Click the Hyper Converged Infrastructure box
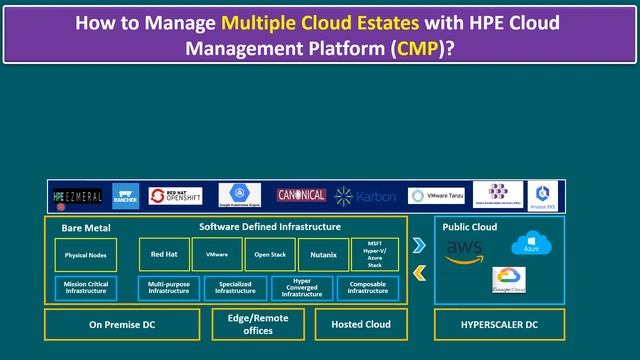Viewport: 640px width, 360px height. pyautogui.click(x=302, y=288)
